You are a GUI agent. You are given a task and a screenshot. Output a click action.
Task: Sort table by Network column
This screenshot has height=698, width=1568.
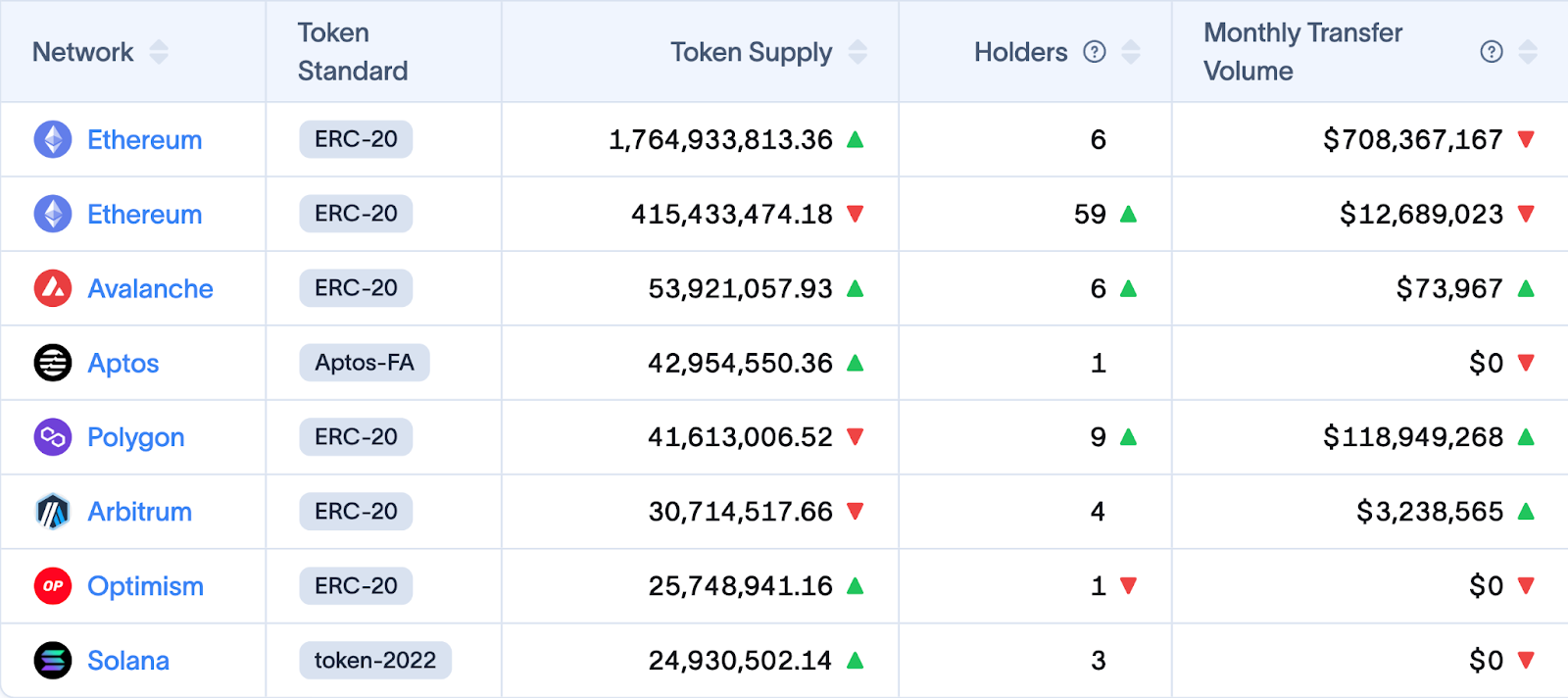(x=159, y=52)
